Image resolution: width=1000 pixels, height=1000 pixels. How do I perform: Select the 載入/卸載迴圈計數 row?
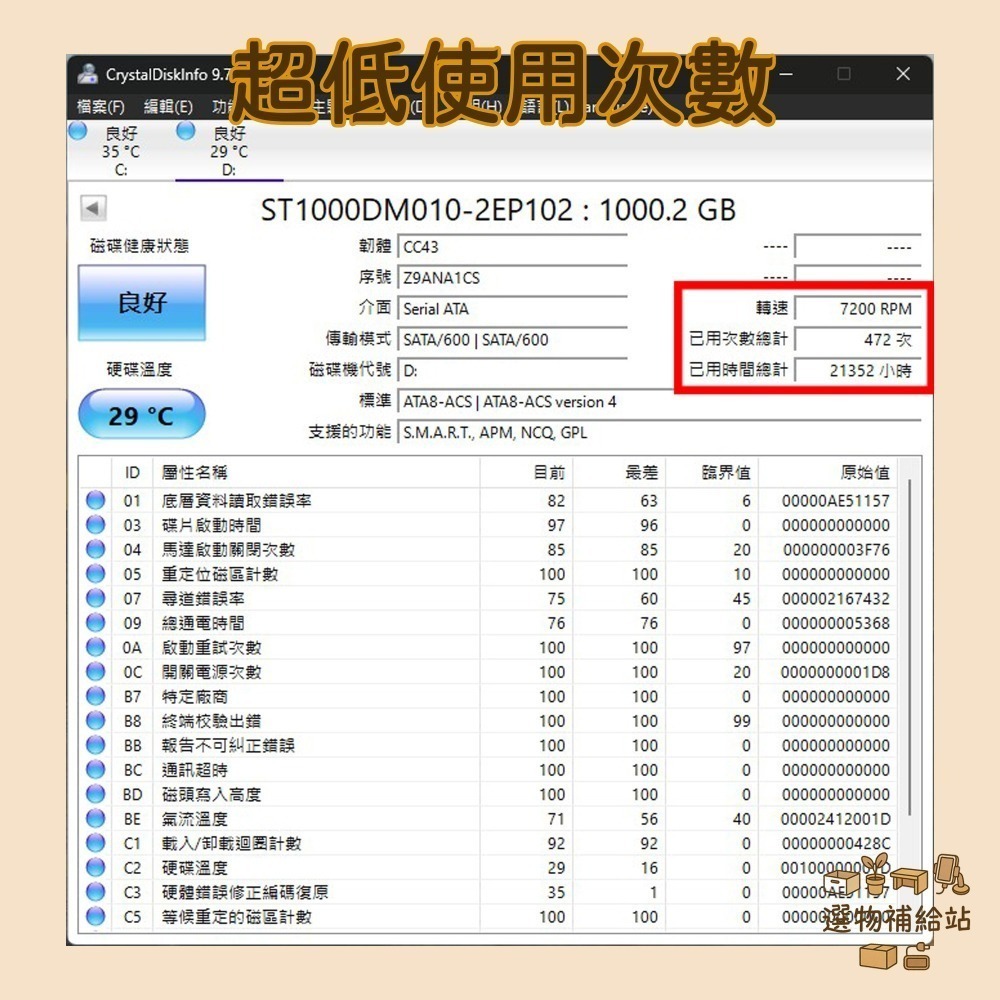point(489,843)
